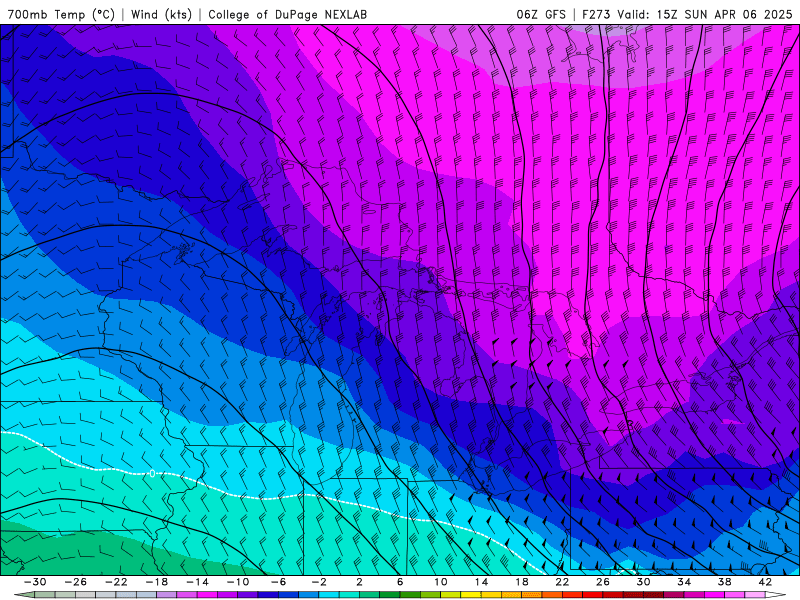Click the 14 legend value
The image size is (800, 600).
pyautogui.click(x=481, y=582)
